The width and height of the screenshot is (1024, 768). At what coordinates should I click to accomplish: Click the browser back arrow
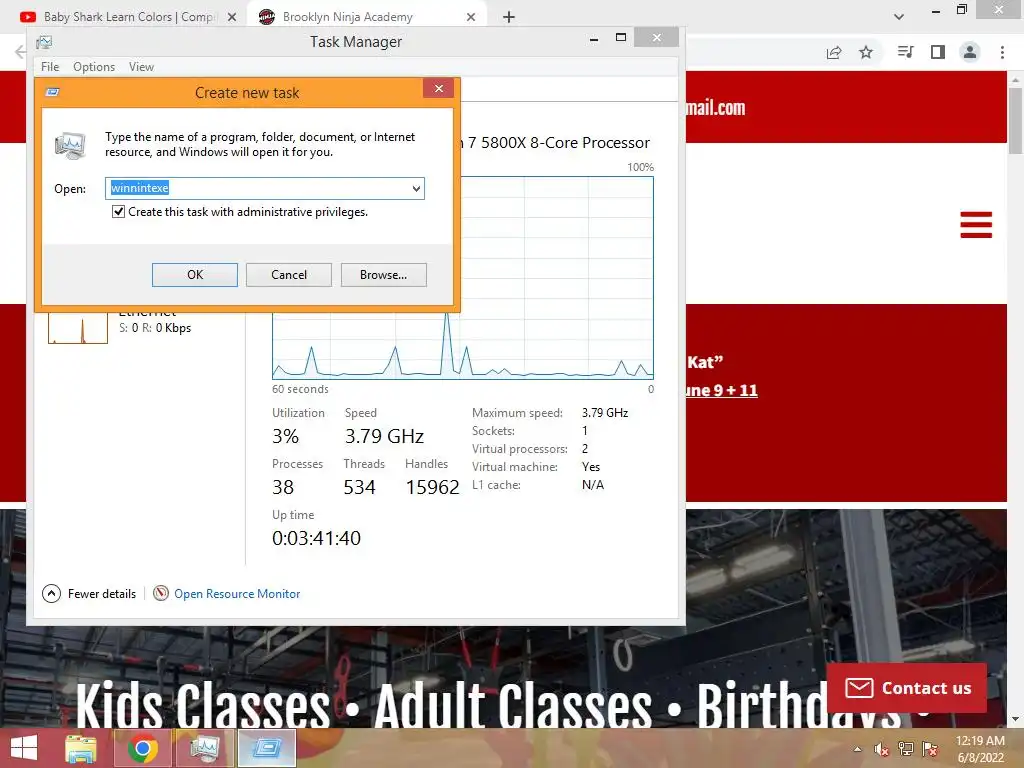[x=20, y=52]
